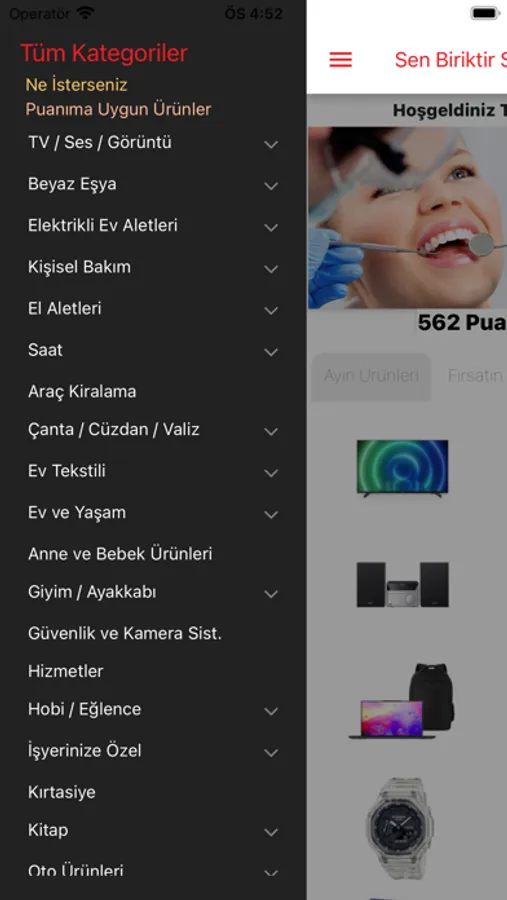Open the television product thumbnail

pyautogui.click(x=402, y=468)
